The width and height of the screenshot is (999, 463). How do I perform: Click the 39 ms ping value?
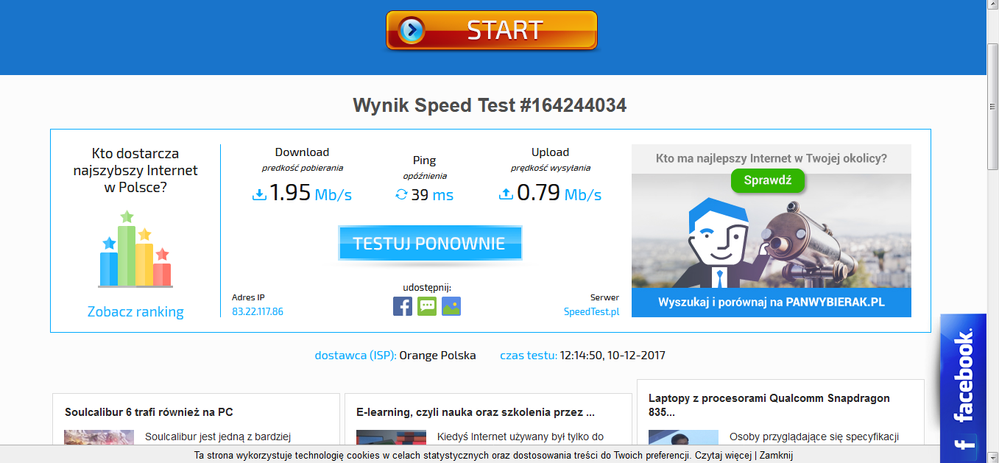click(432, 195)
